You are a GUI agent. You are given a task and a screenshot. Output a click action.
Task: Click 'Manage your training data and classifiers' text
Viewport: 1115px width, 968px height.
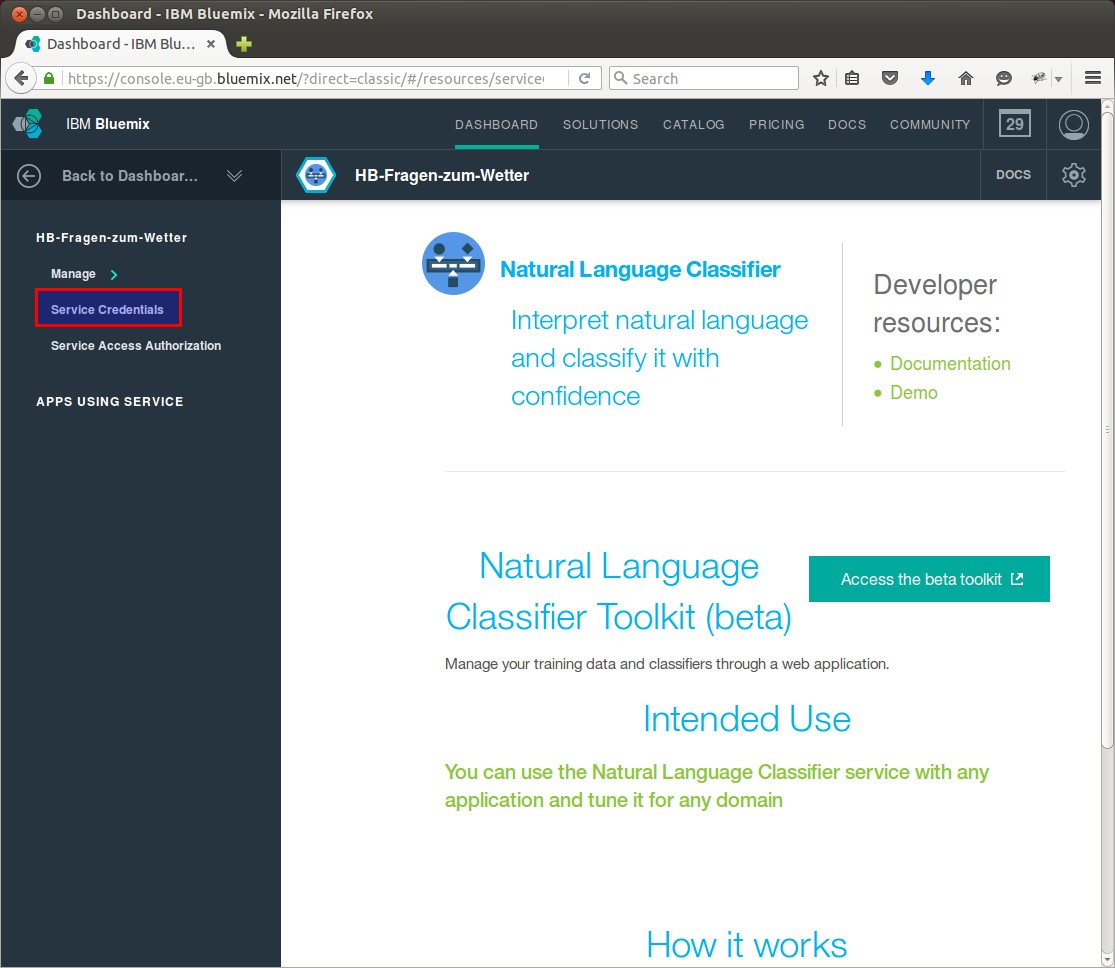coord(666,664)
